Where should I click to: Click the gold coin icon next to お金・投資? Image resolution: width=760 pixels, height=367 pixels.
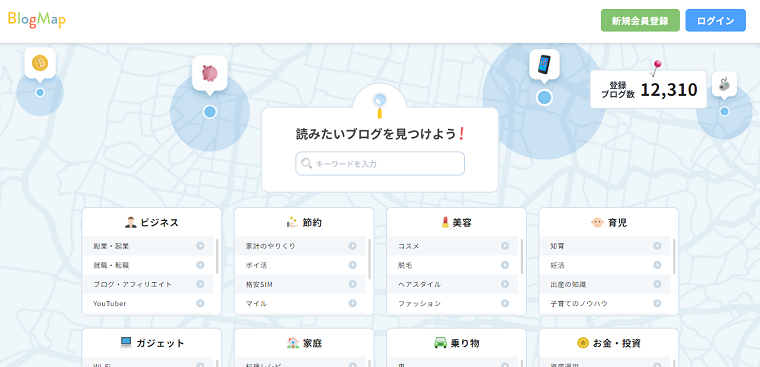coord(583,343)
